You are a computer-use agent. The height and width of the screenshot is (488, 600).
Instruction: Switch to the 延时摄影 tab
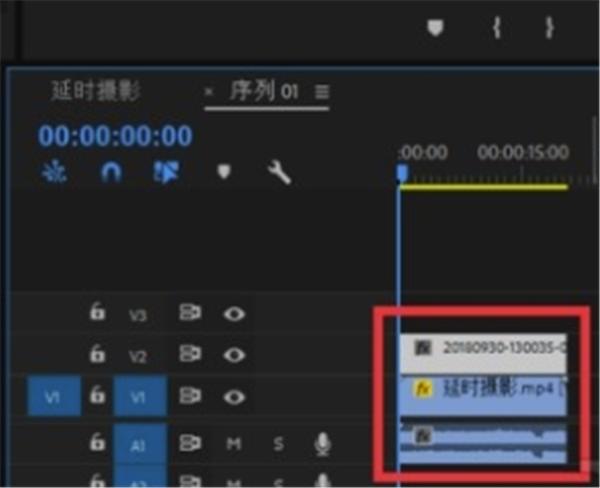point(96,91)
